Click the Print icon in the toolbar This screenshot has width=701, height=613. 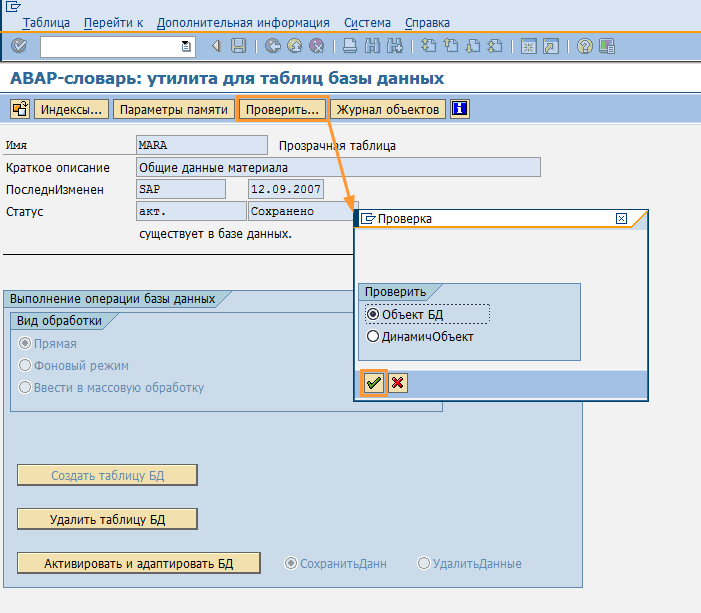point(349,46)
